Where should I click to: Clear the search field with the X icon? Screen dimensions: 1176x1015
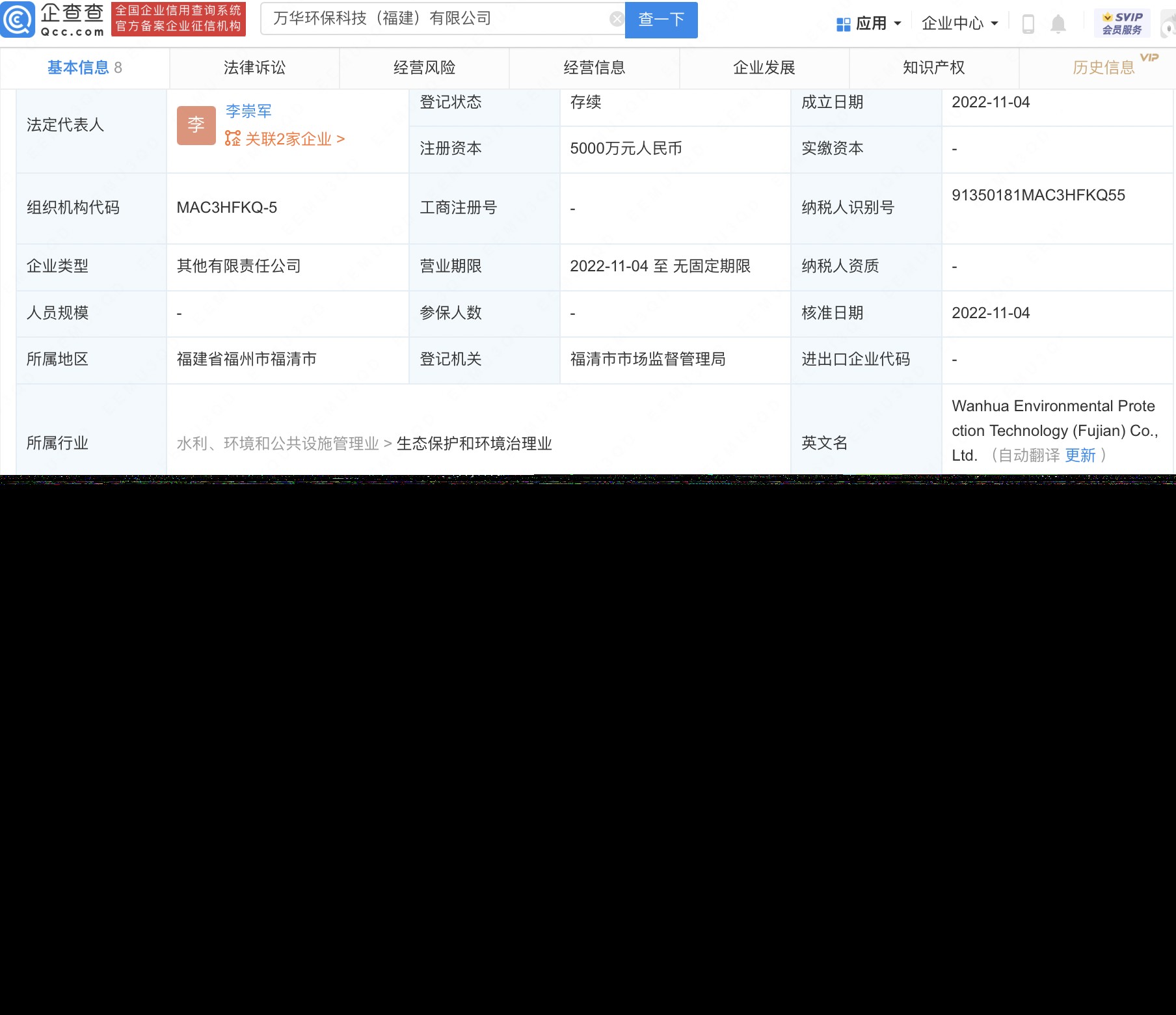[617, 19]
